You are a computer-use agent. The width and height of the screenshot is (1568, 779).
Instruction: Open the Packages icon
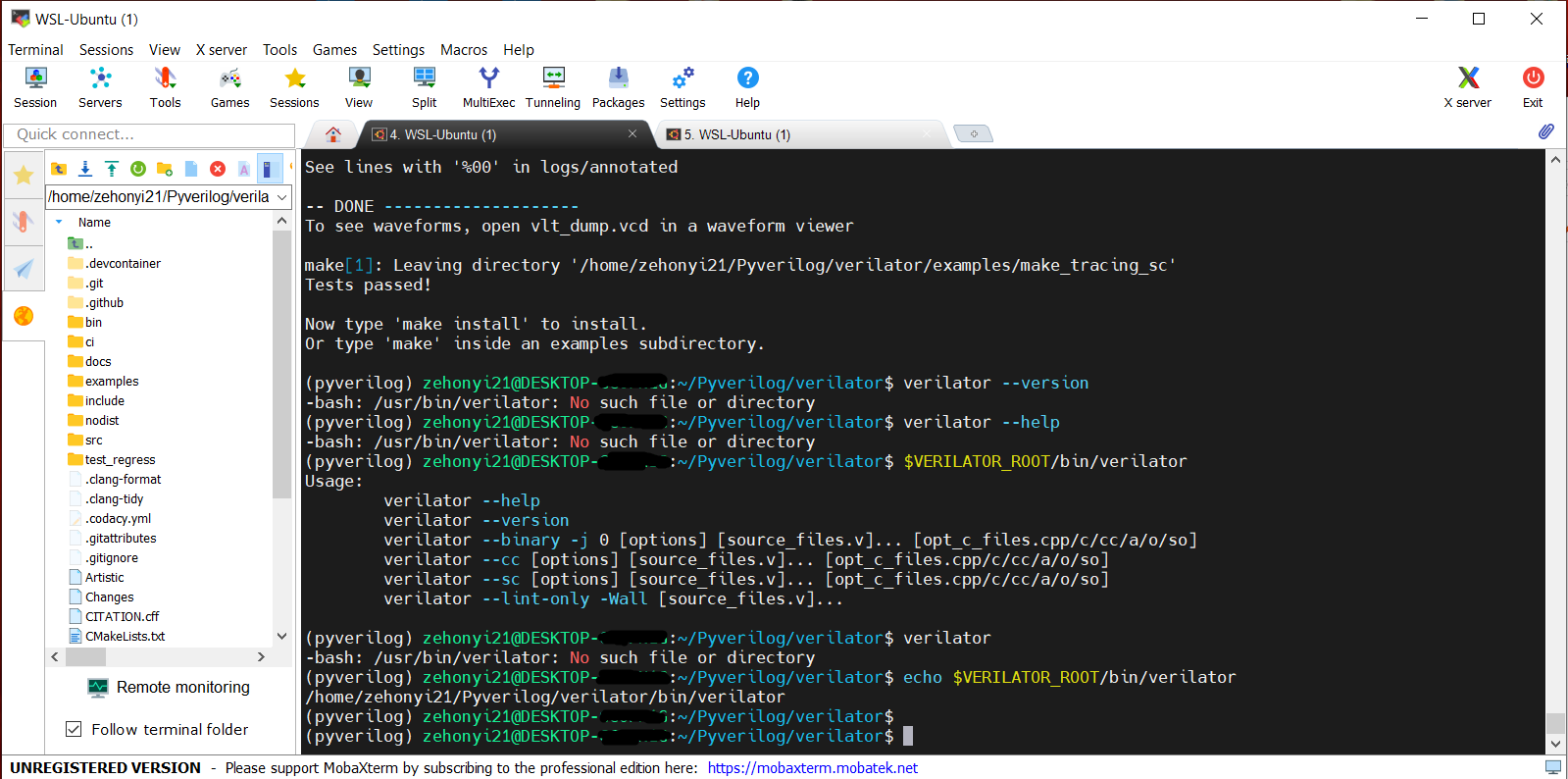tap(618, 86)
